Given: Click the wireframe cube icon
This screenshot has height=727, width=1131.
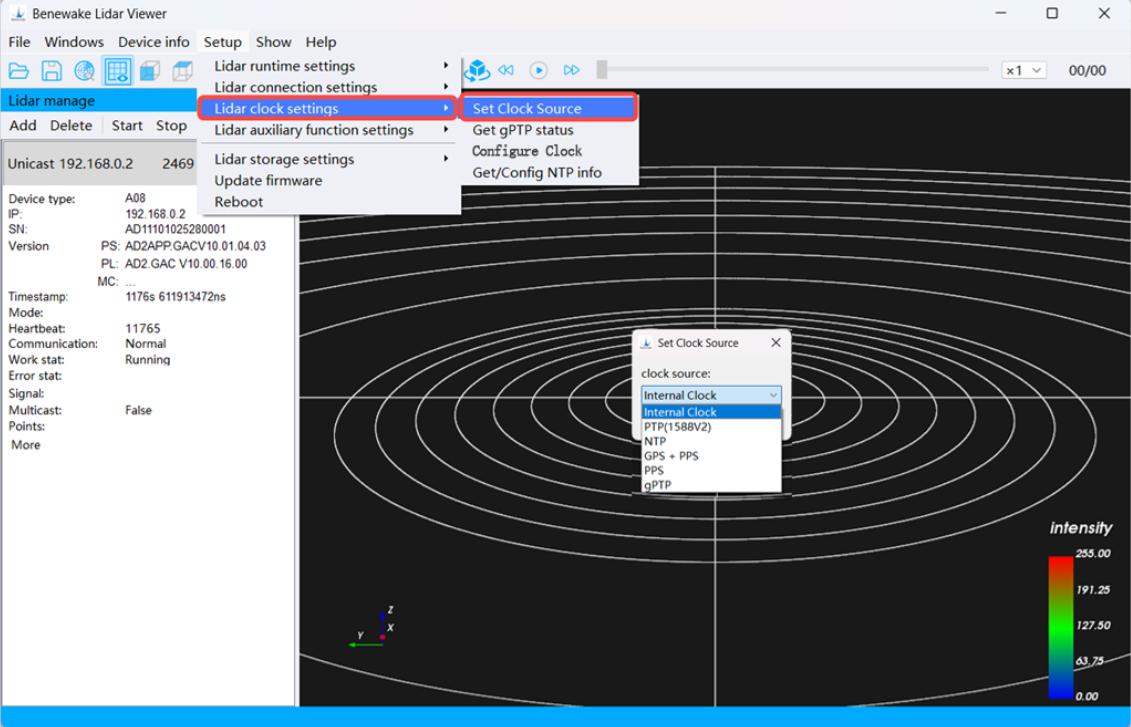Looking at the screenshot, I should tap(182, 71).
